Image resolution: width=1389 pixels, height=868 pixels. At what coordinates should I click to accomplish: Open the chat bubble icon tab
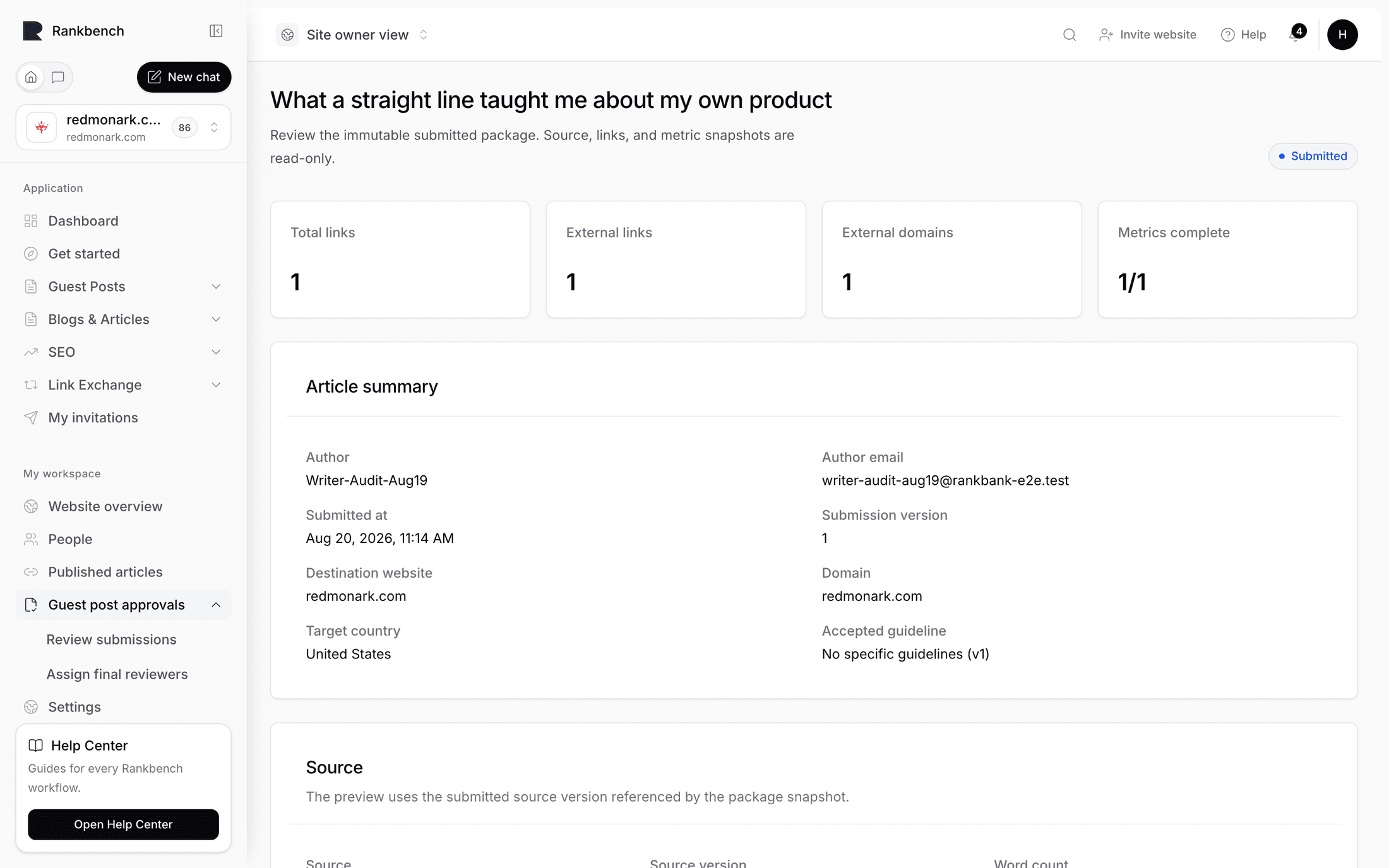tap(58, 77)
